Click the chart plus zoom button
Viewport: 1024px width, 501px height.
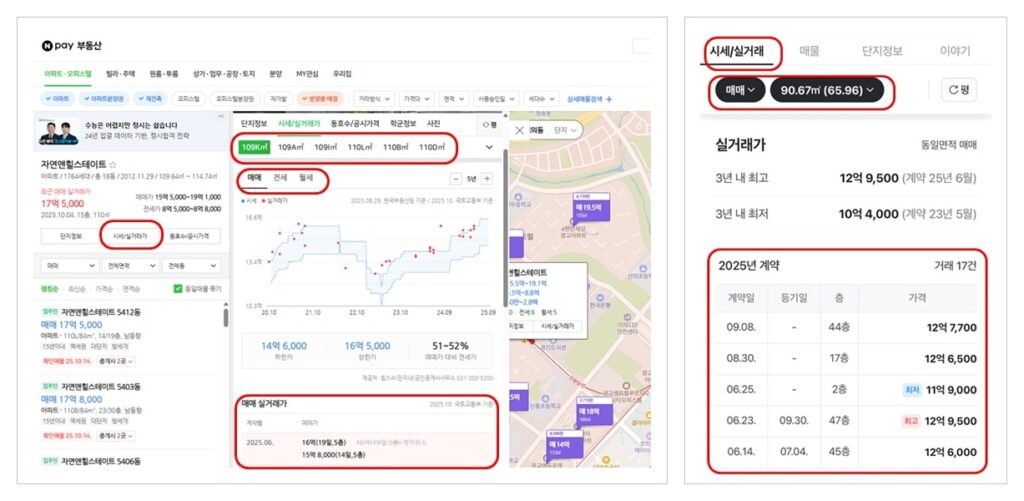(x=487, y=178)
